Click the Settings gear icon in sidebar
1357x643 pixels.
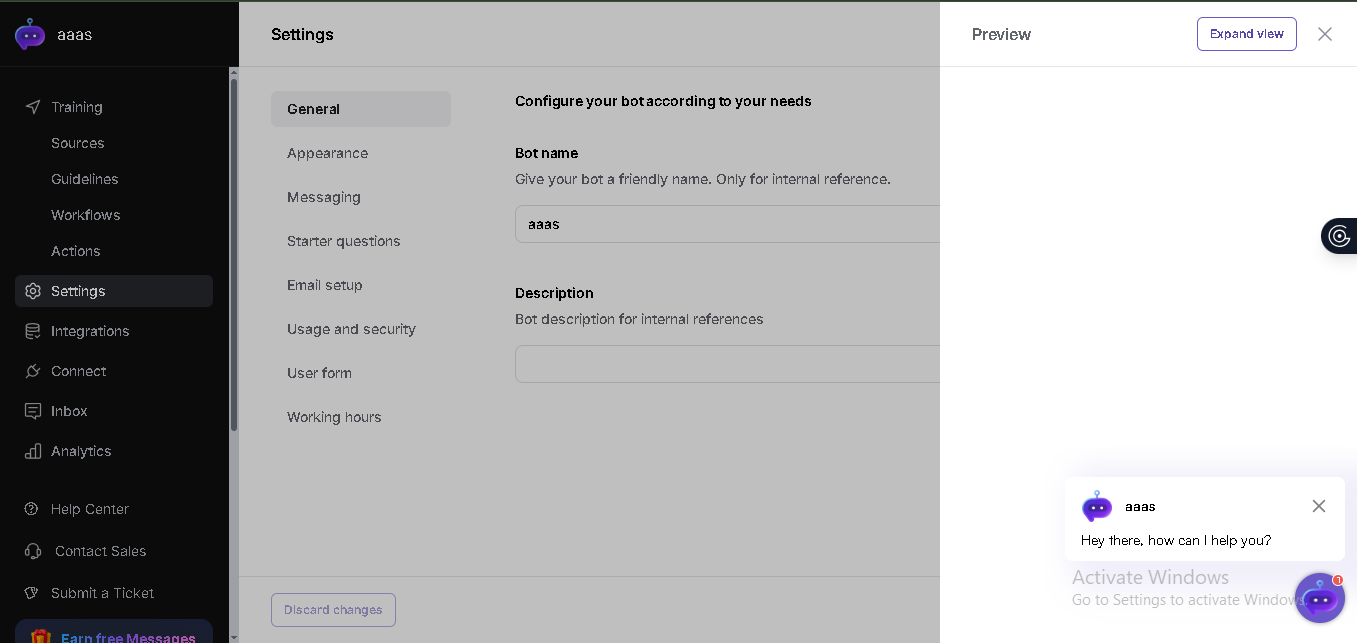[x=33, y=291]
